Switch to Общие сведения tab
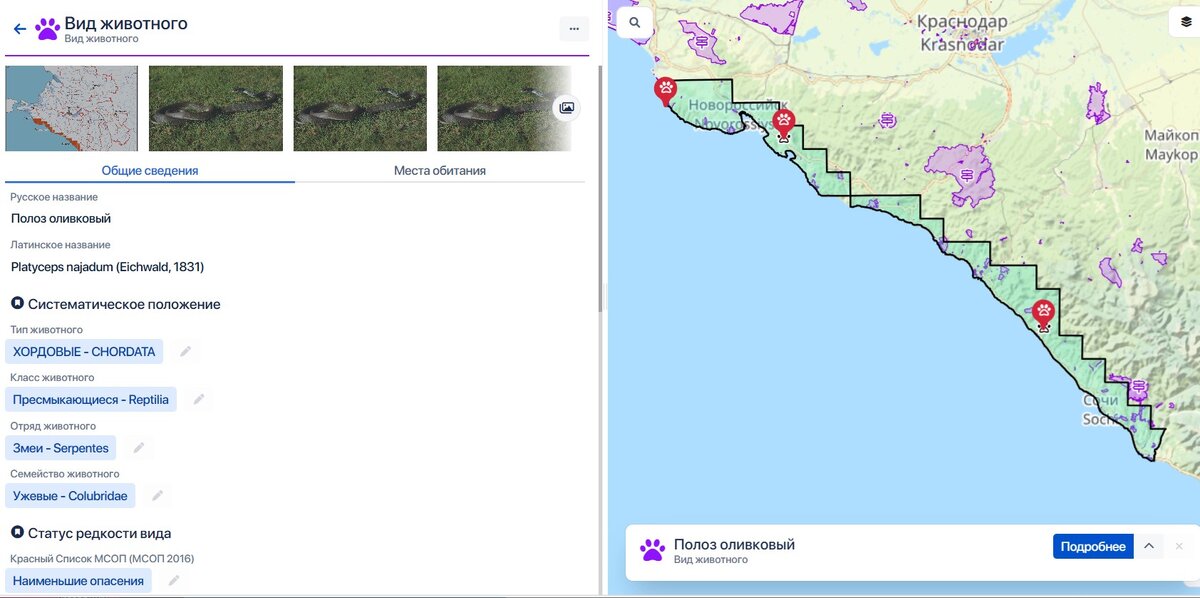1200x598 pixels. [150, 171]
